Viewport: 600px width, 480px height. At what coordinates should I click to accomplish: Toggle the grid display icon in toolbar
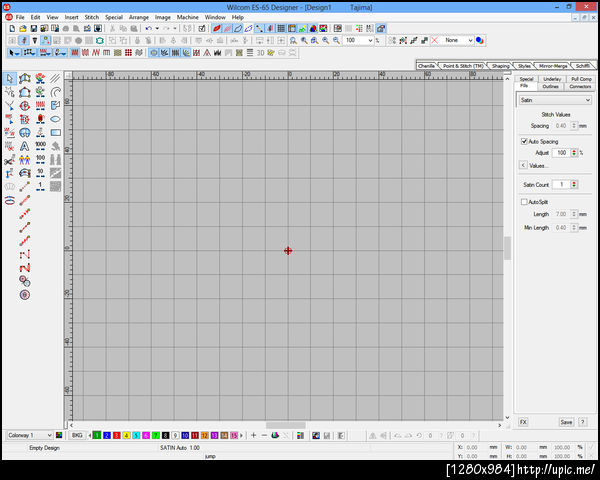(x=281, y=28)
